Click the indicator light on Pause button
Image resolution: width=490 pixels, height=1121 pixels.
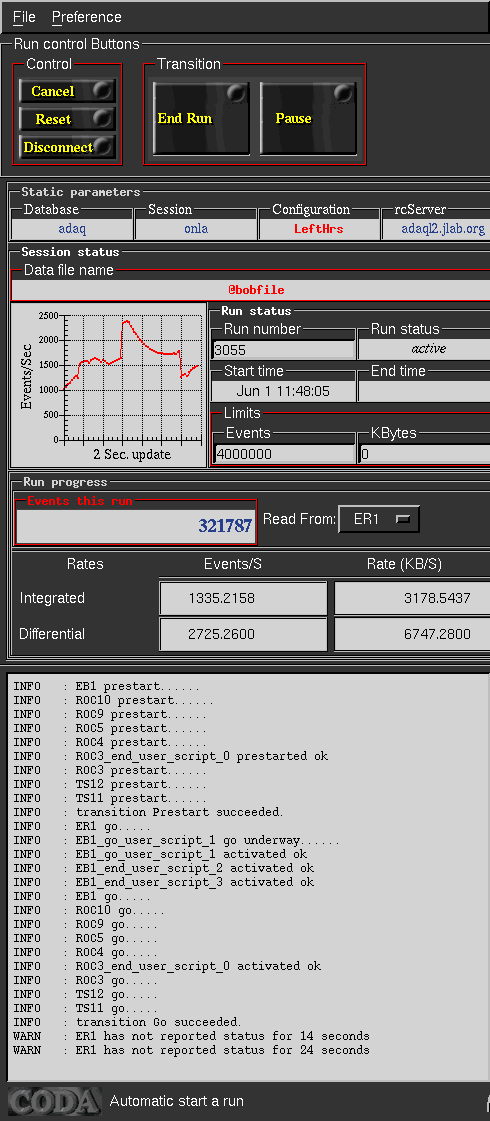point(344,94)
